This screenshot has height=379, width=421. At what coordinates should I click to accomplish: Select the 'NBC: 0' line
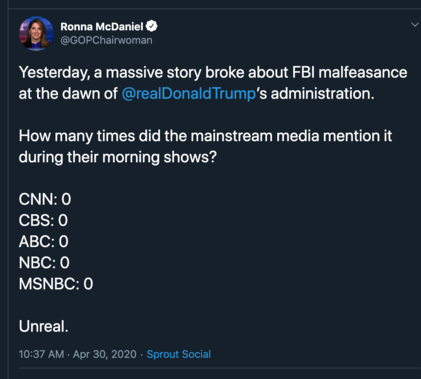click(44, 263)
